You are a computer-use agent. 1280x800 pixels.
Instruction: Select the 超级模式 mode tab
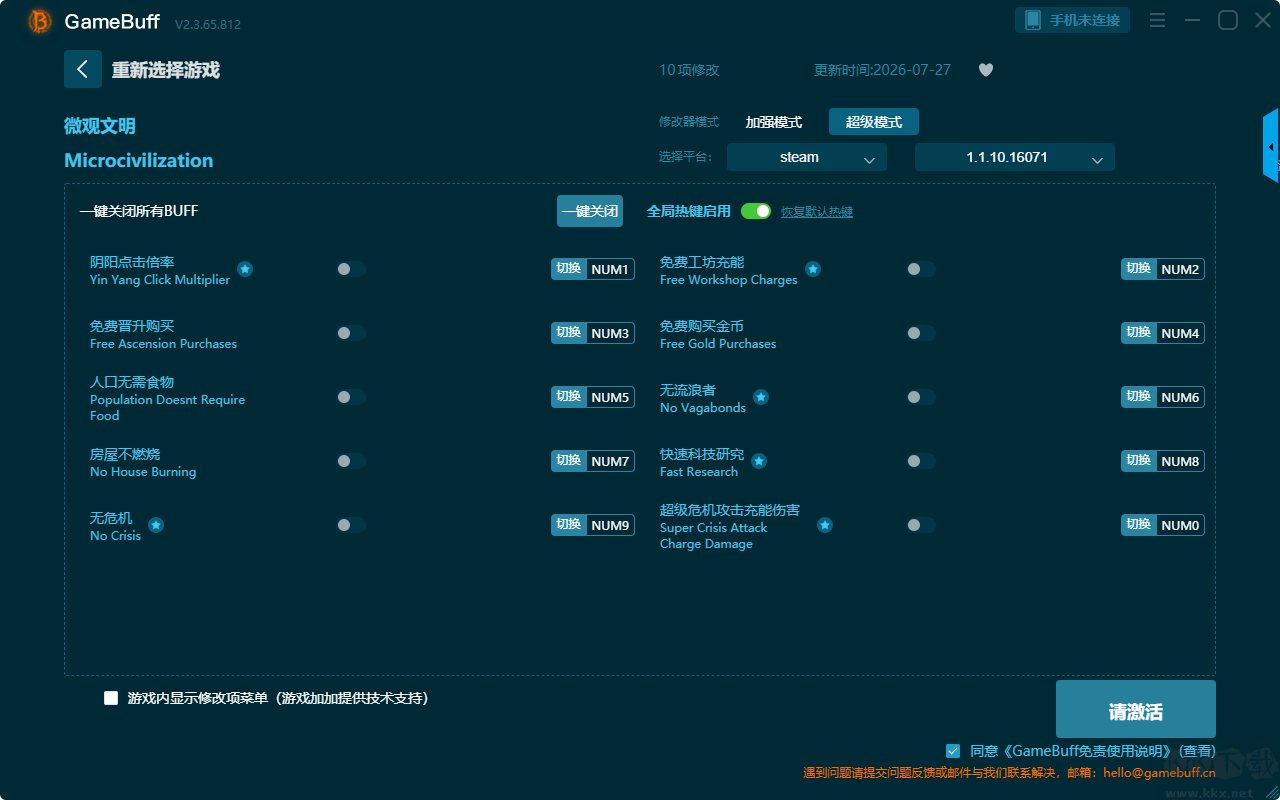pyautogui.click(x=874, y=122)
